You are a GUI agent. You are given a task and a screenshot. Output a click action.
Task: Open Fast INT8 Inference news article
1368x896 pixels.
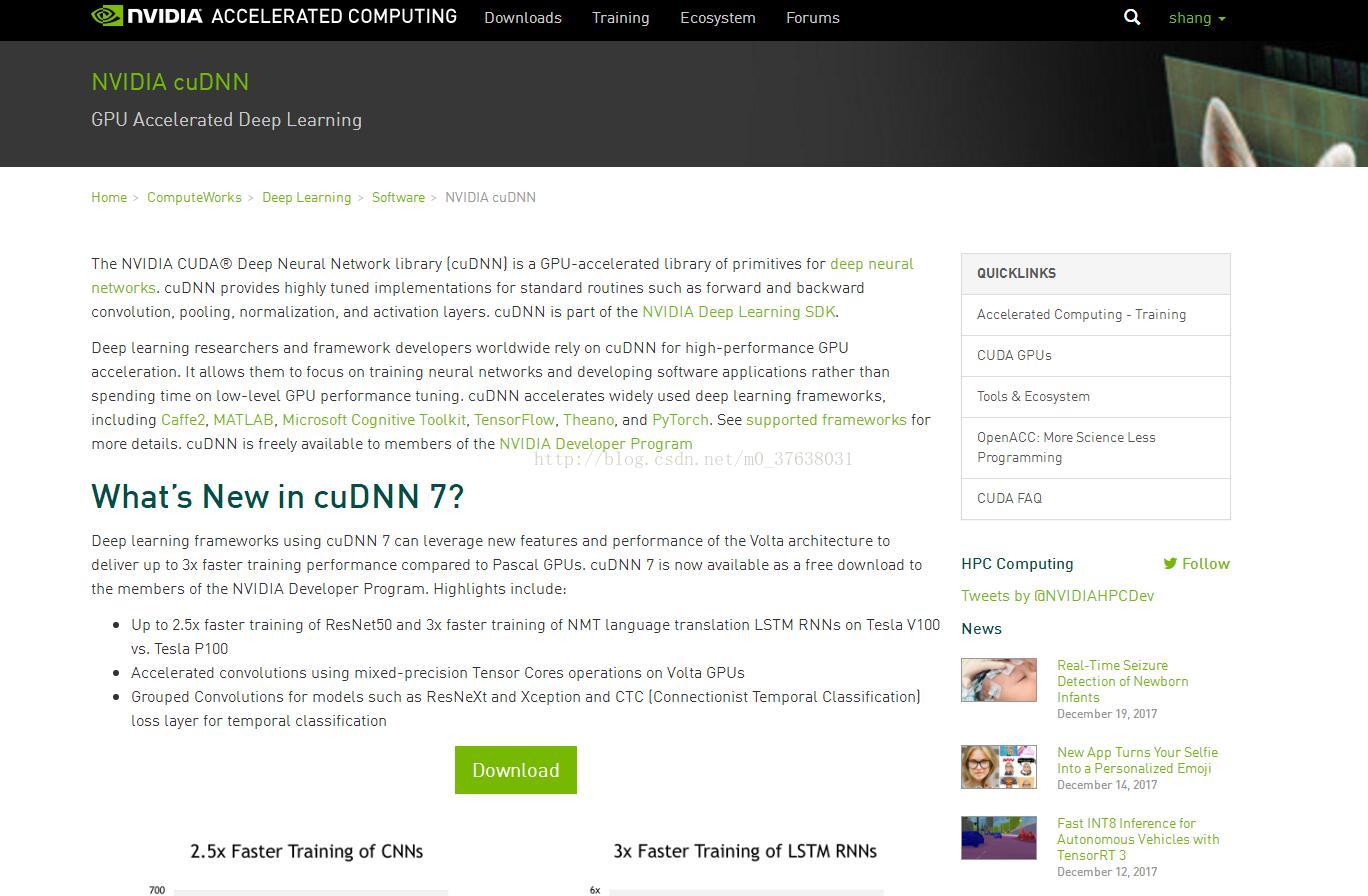[x=1138, y=839]
